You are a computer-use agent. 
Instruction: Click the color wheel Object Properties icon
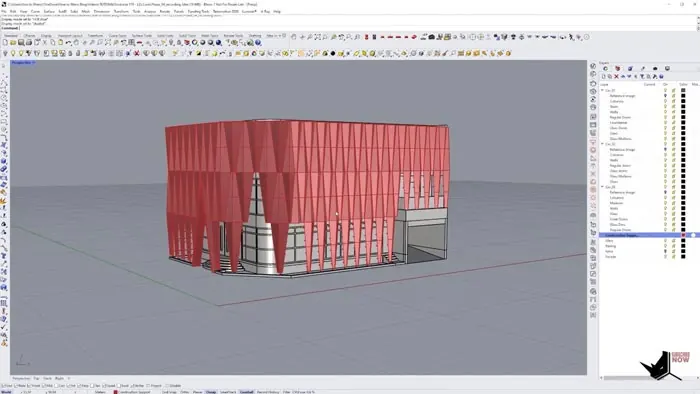click(195, 43)
